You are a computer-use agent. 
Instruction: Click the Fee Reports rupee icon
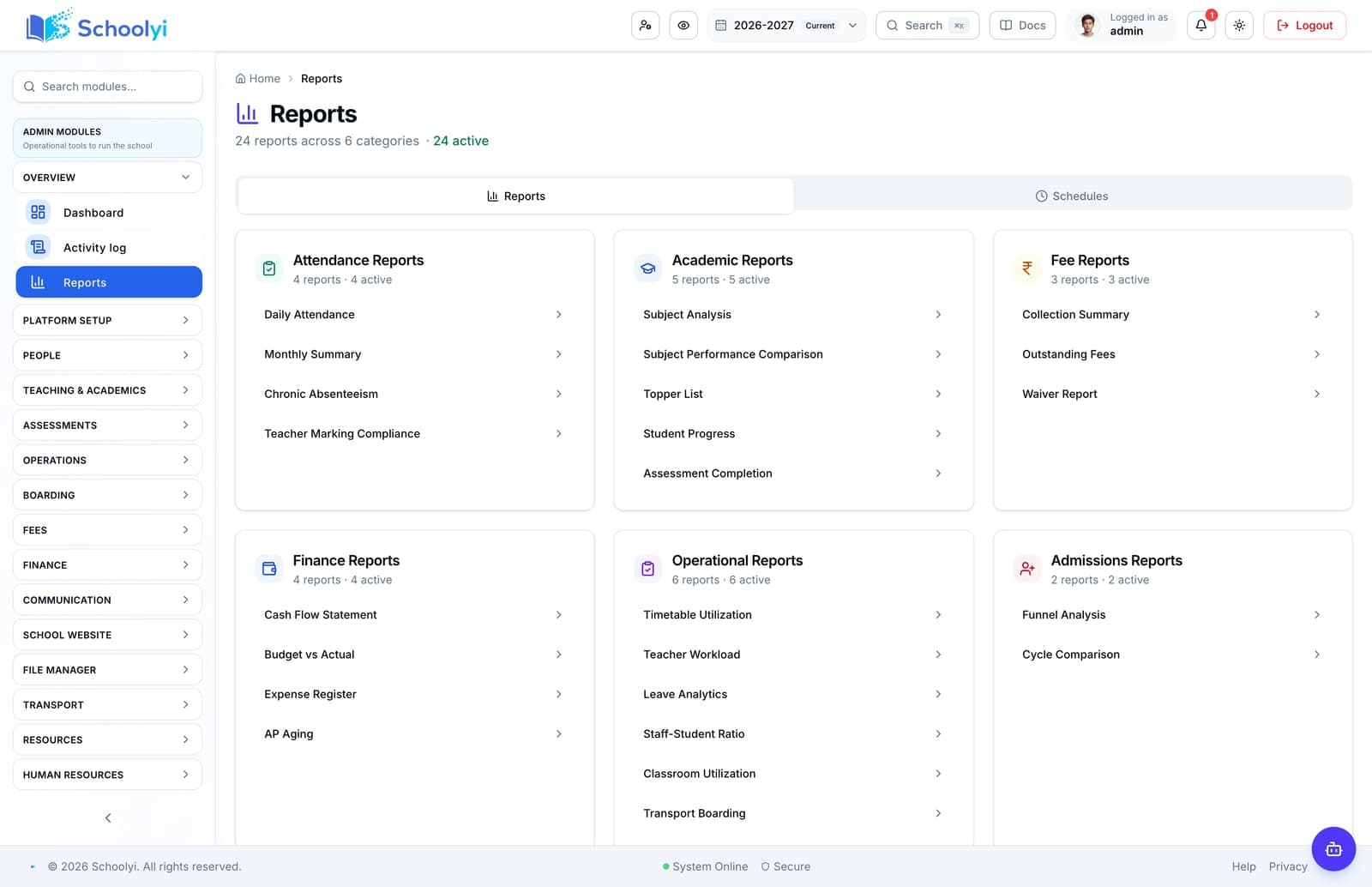pyautogui.click(x=1027, y=269)
